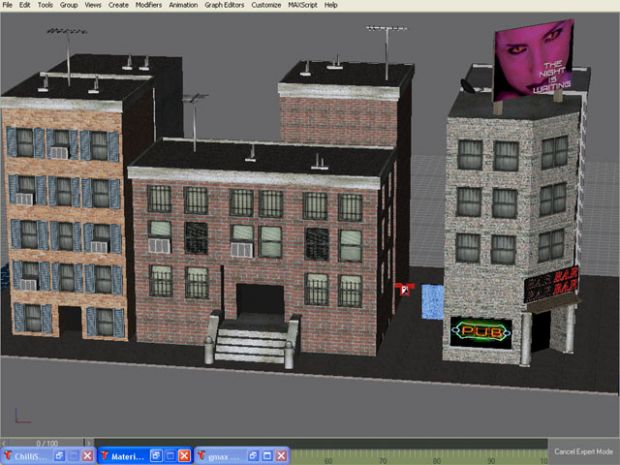Open the Customize menu
This screenshot has height=465, width=620.
coord(266,5)
